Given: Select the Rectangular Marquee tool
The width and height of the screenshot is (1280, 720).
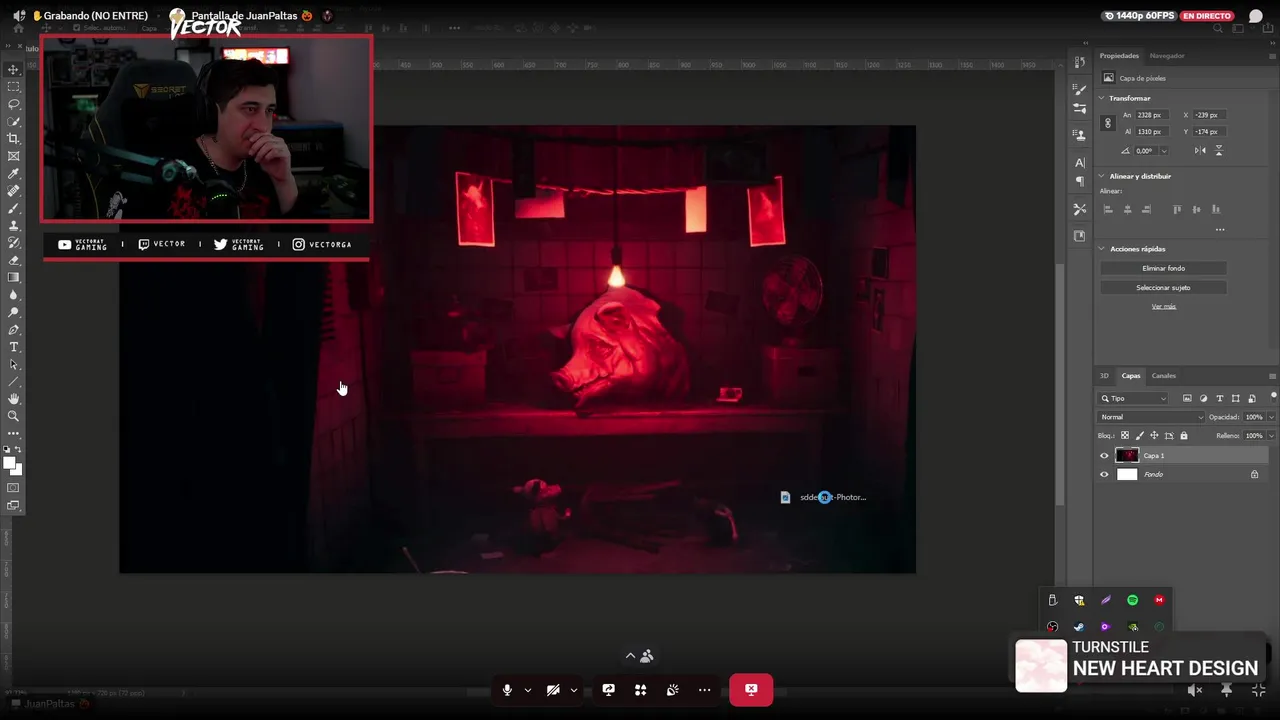Looking at the screenshot, I should pos(14,87).
